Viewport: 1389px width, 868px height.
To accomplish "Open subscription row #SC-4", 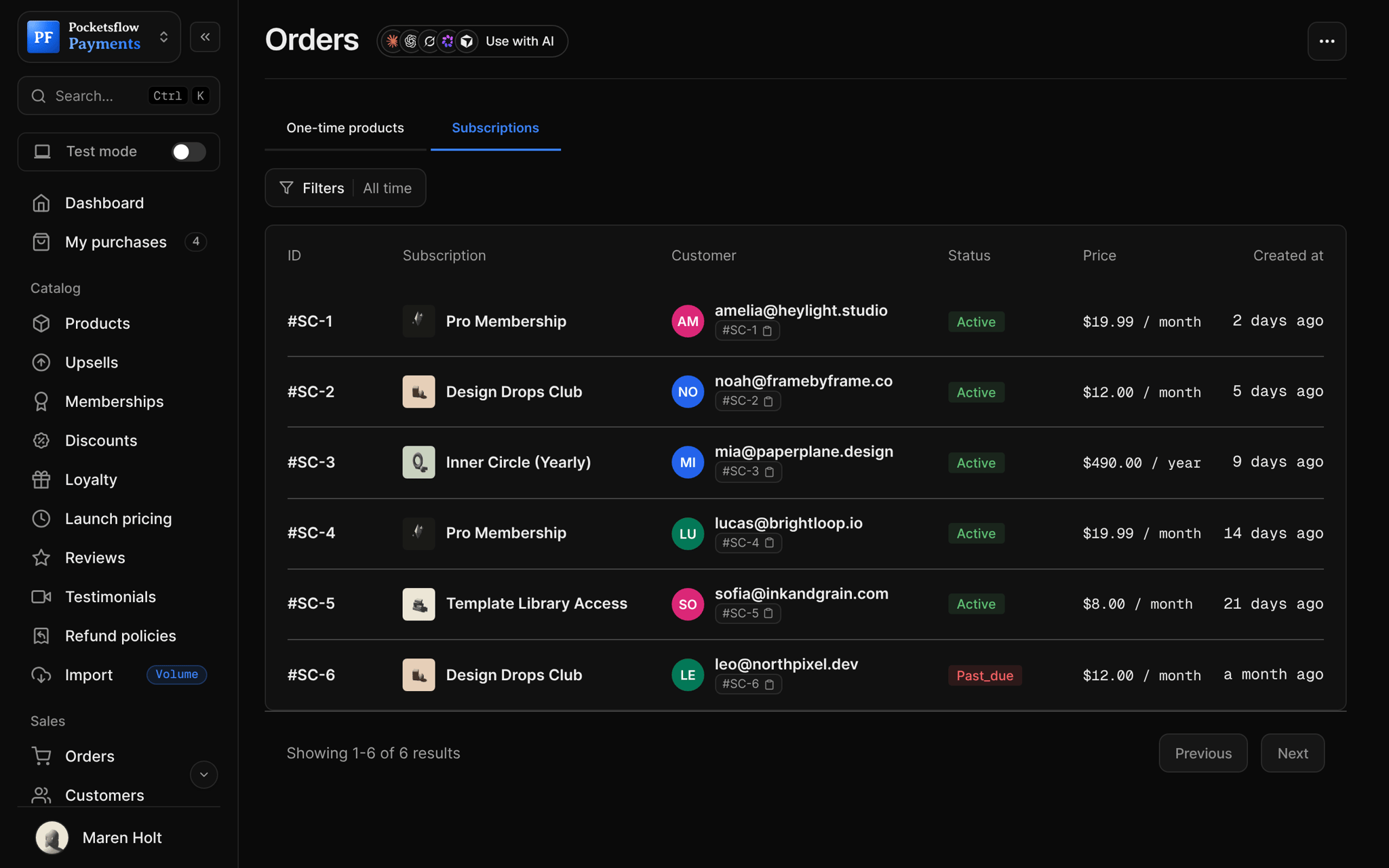I will [x=805, y=534].
